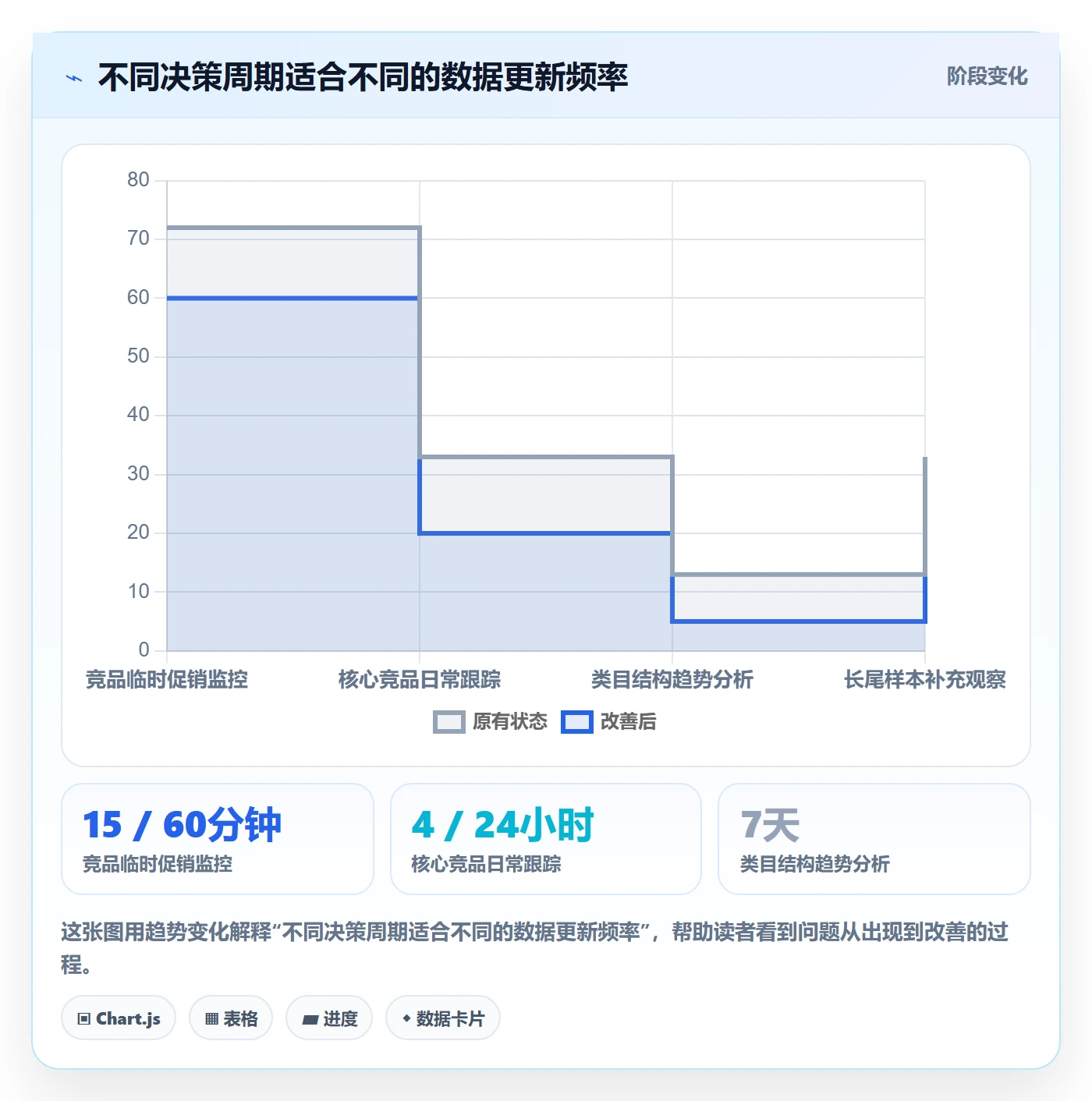Click the y-axis value 40
This screenshot has width=1092, height=1101.
click(x=138, y=415)
